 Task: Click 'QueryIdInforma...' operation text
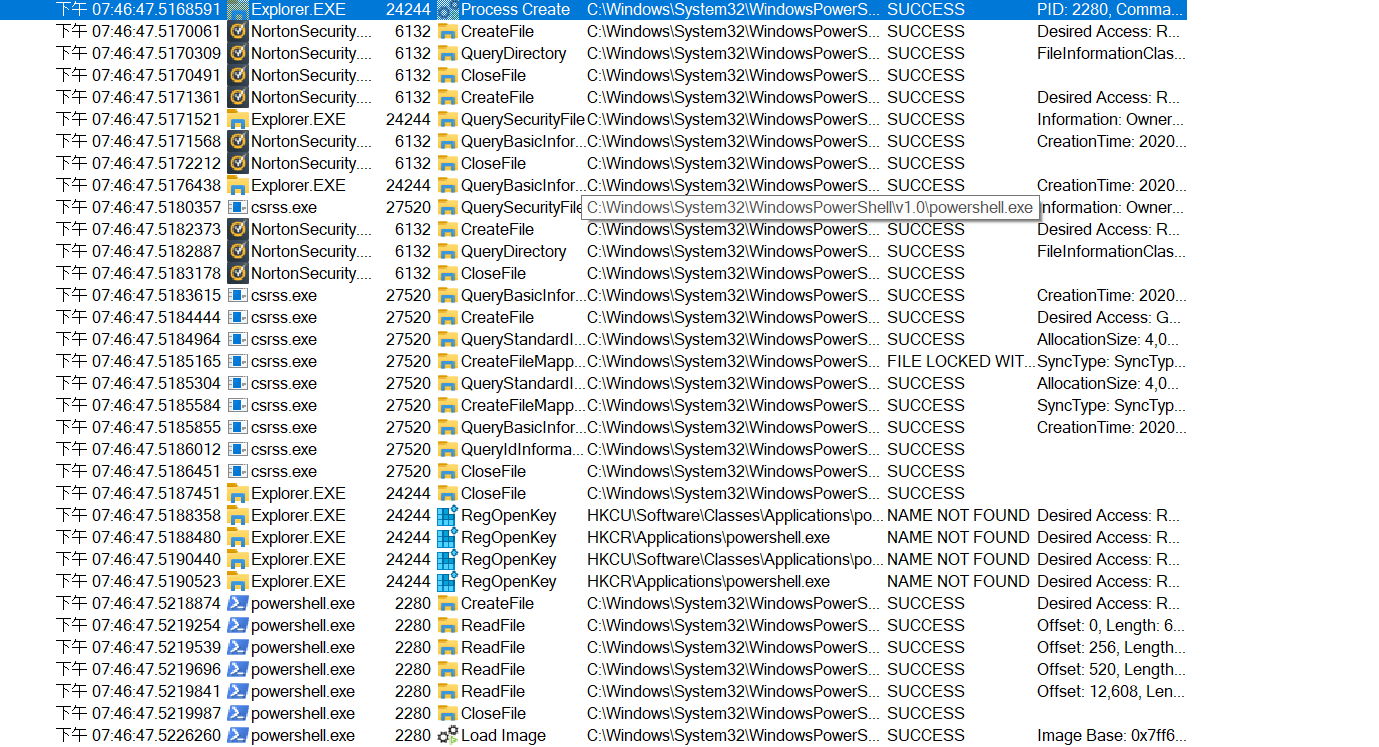point(522,450)
